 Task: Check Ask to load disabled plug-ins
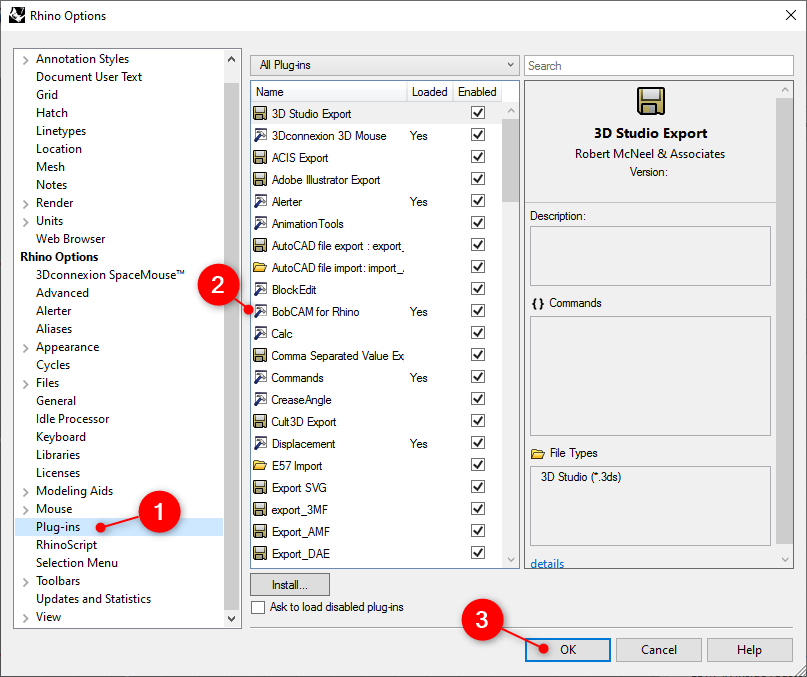(258, 607)
